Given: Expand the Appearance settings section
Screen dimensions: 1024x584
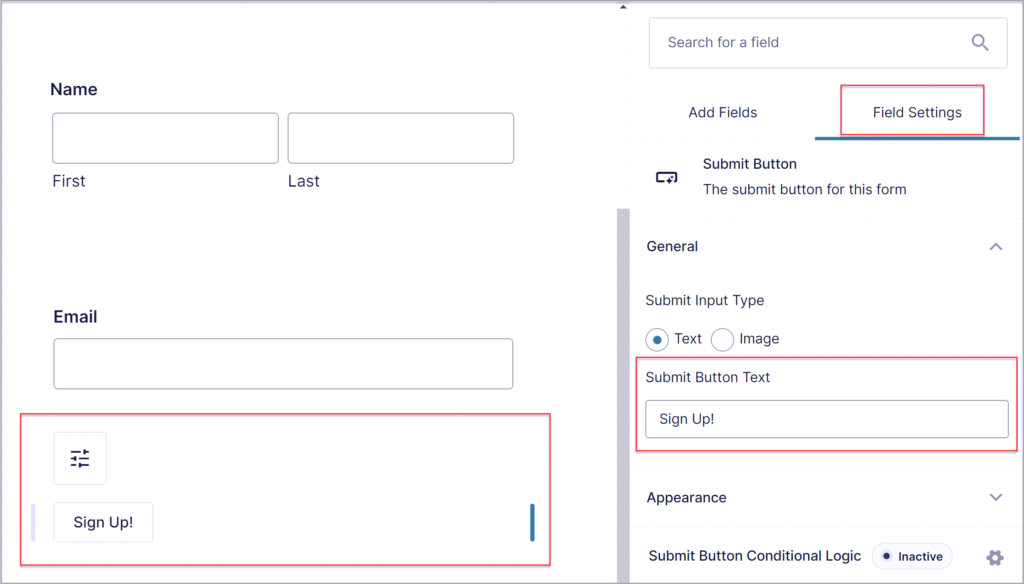Looking at the screenshot, I should pyautogui.click(x=996, y=497).
